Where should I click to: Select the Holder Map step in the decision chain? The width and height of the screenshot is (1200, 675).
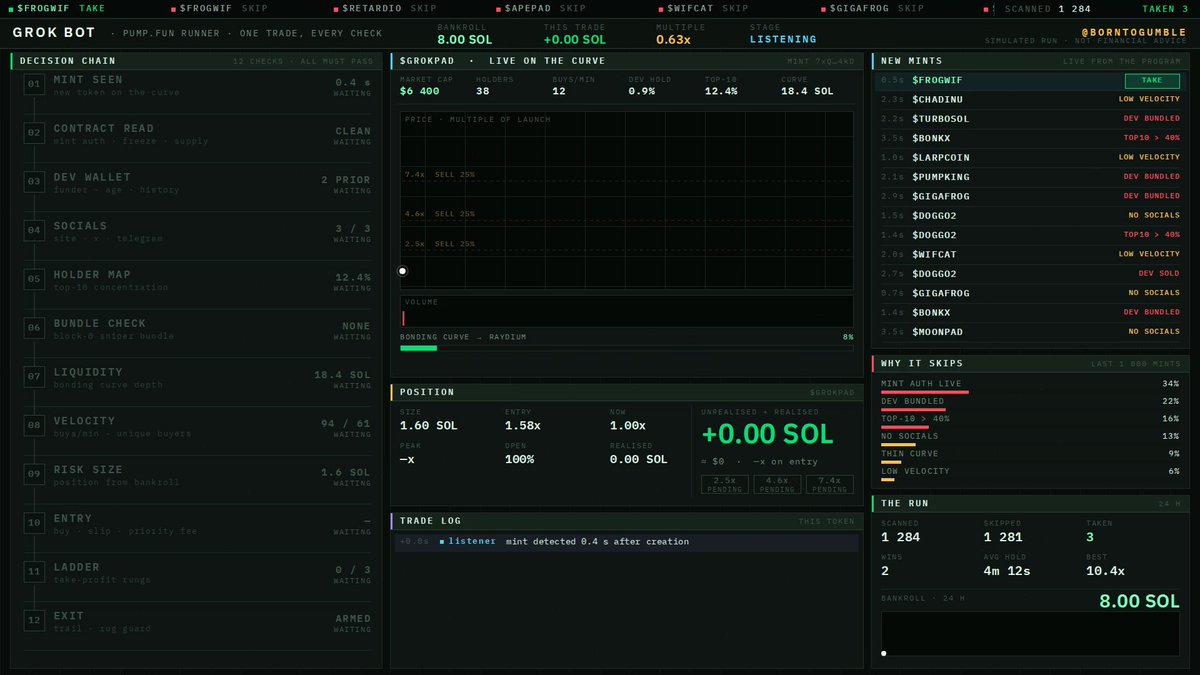198,280
